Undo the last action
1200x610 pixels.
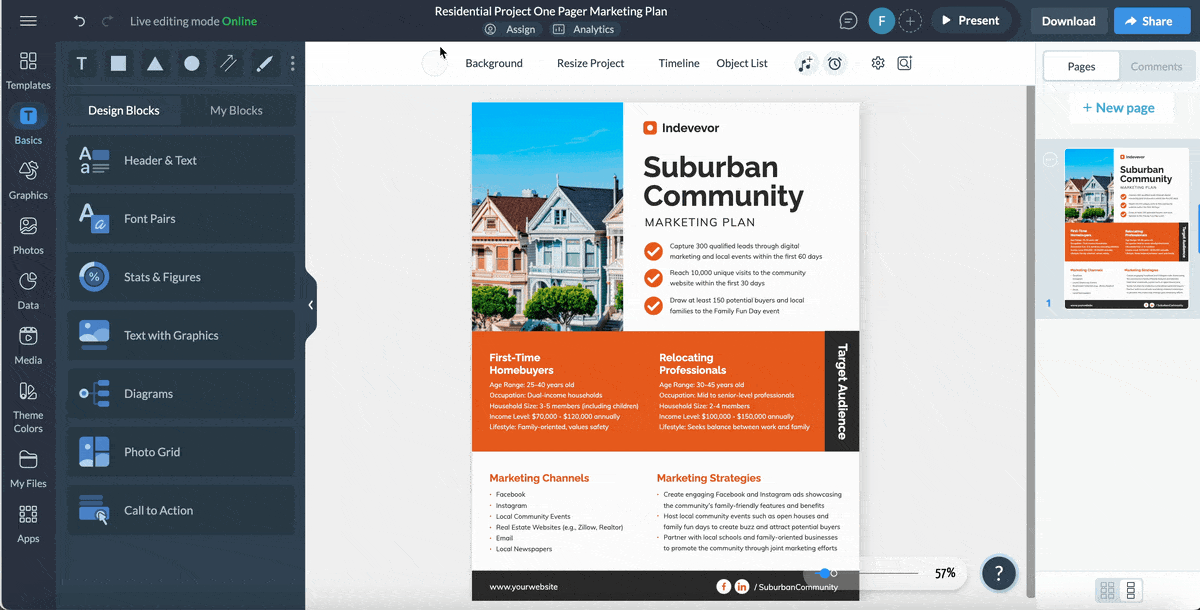tap(79, 21)
